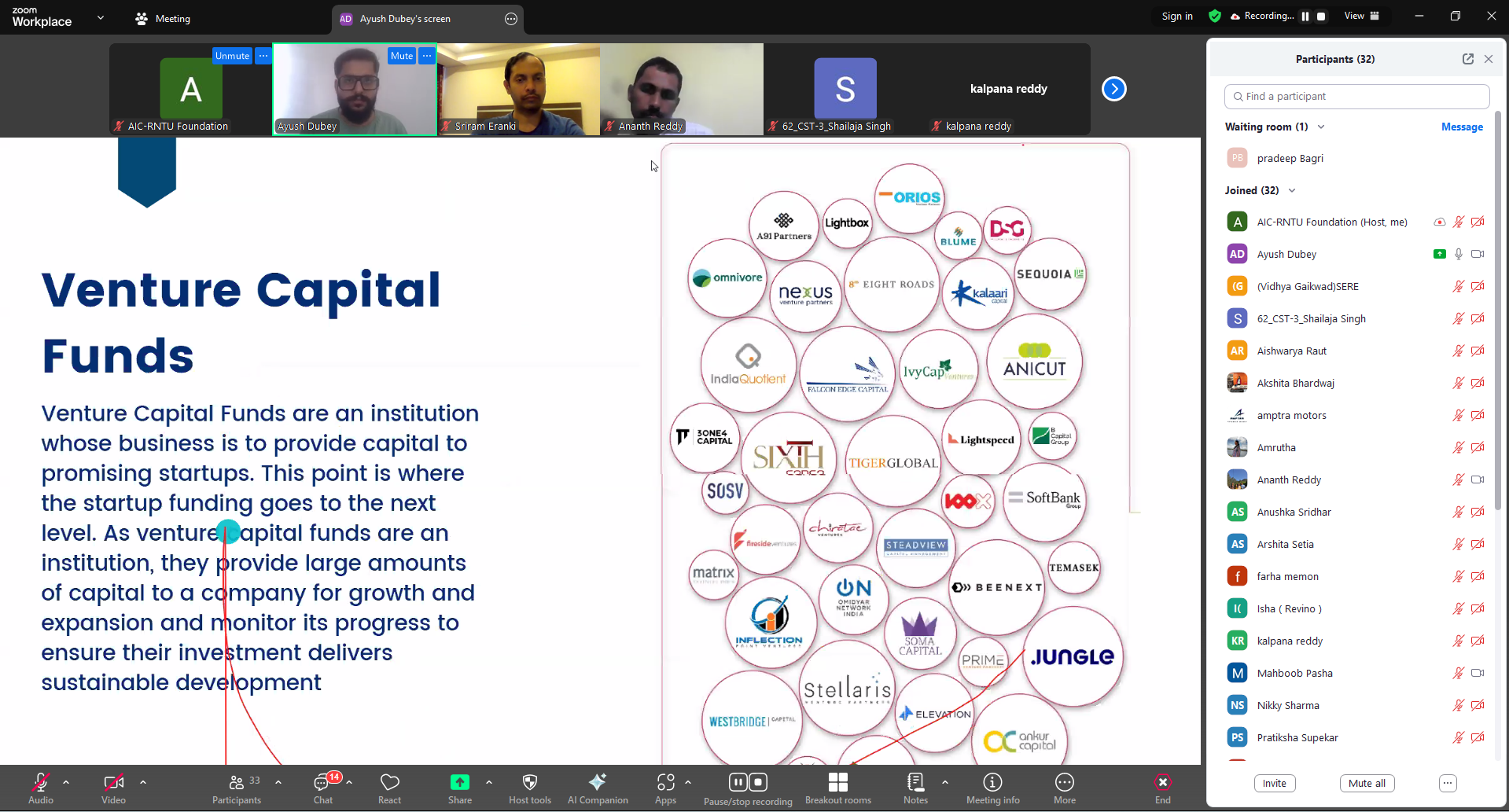Toggle microphone for Nikky Sharma
1509x812 pixels.
pyautogui.click(x=1458, y=705)
